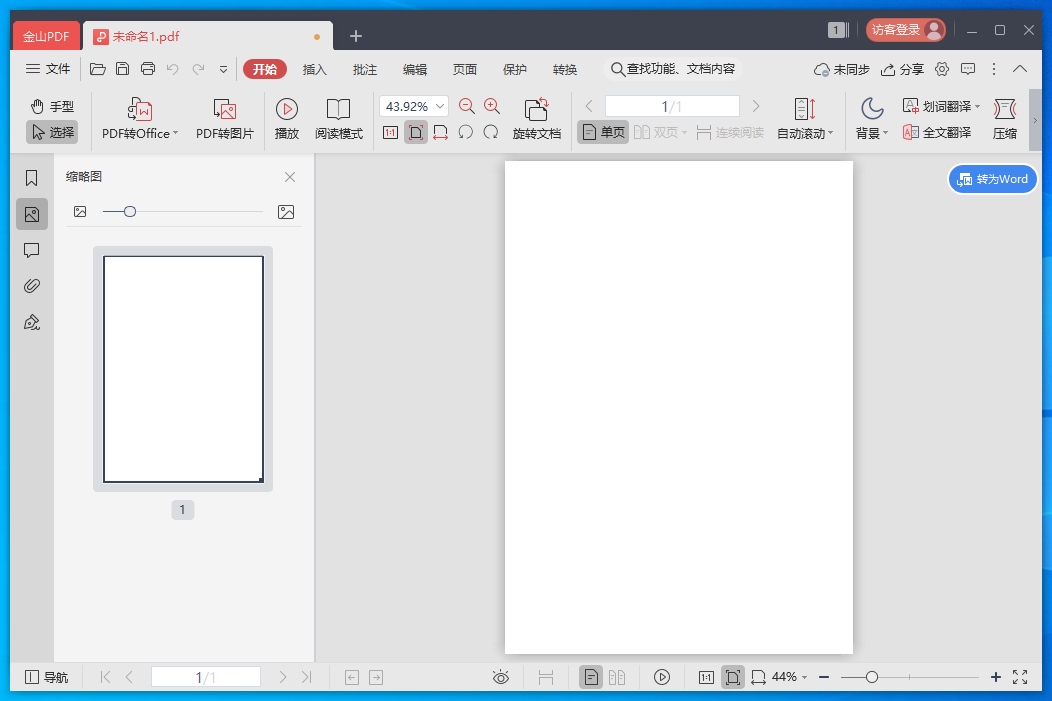Switch to the 转换 tab
Screen dimensions: 1052x701
click(565, 69)
